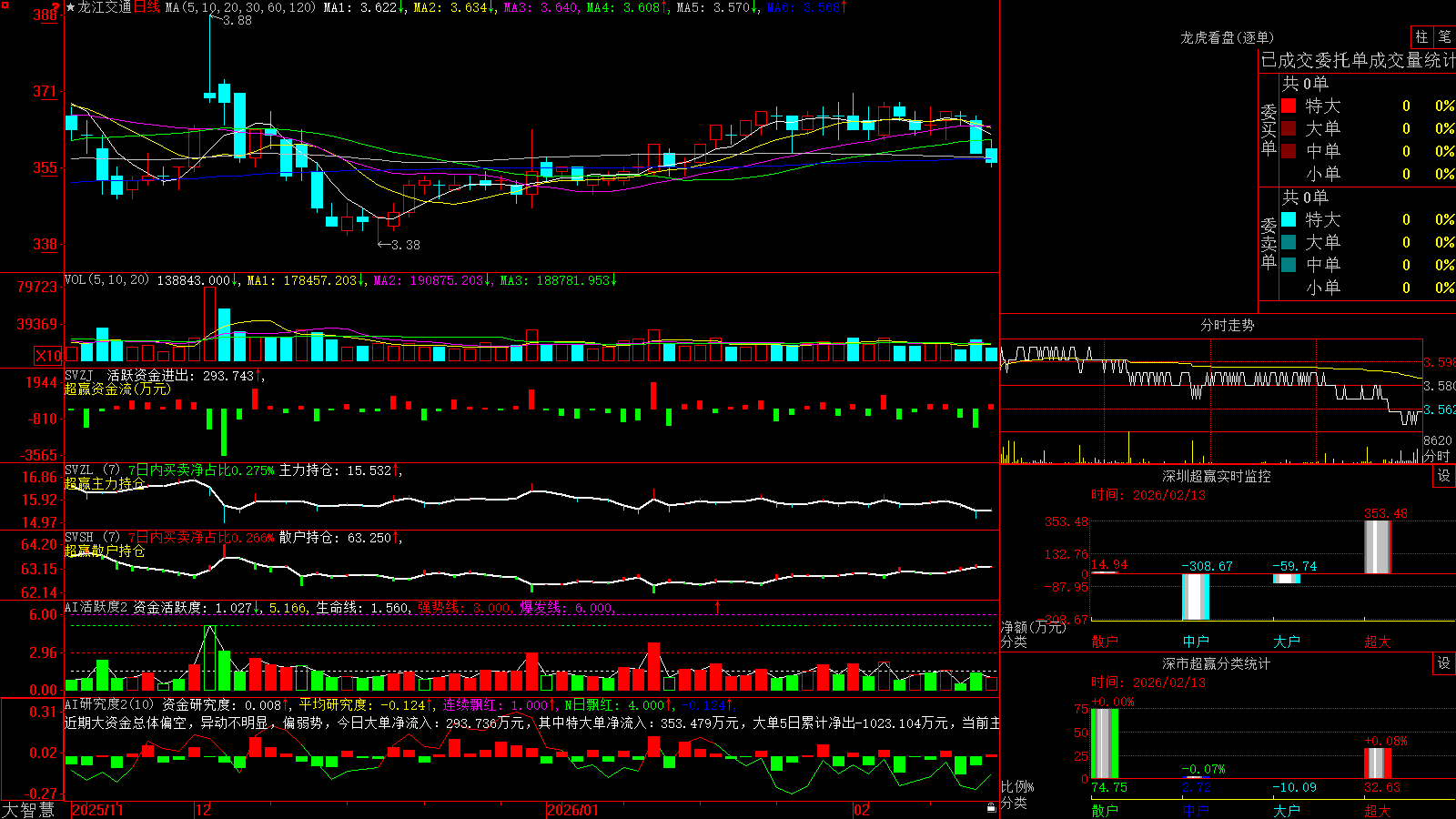The image size is (1456, 819).
Task: Open 设 settings for 深圳超赢实时监控
Action: coord(1444,476)
